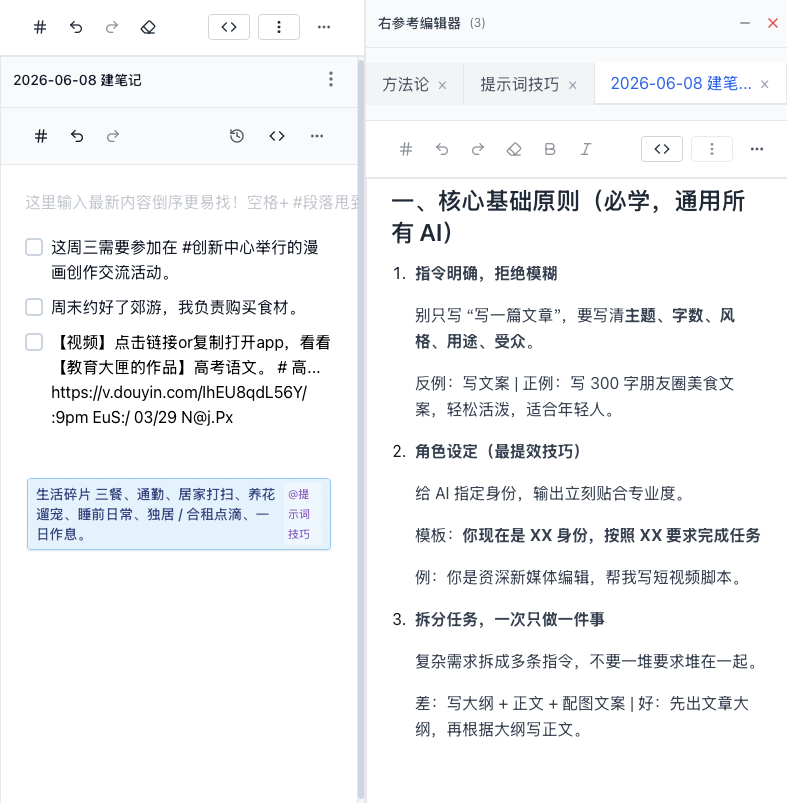This screenshot has height=803, width=787.
Task: Click the eraser icon in top-left toolbar
Action: click(148, 27)
